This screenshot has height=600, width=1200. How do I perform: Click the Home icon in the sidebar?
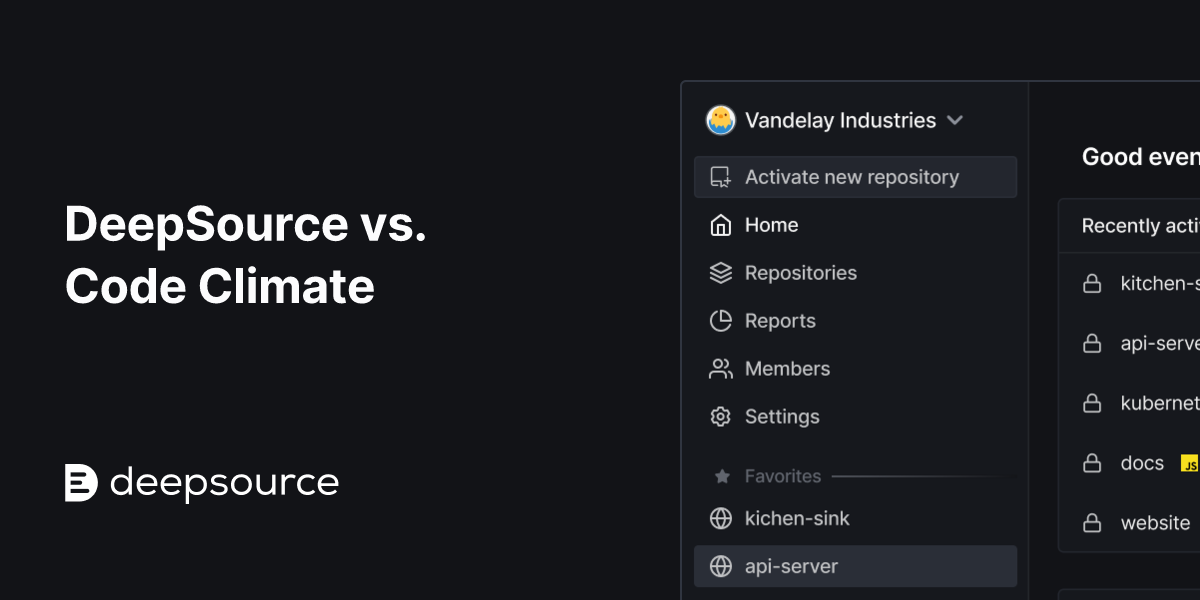[720, 225]
